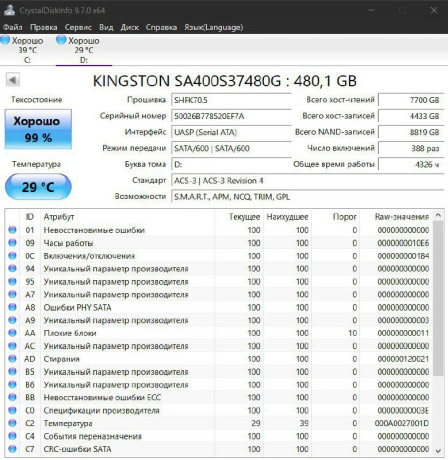Open the Файл menu
This screenshot has height=460, width=448.
pyautogui.click(x=13, y=27)
